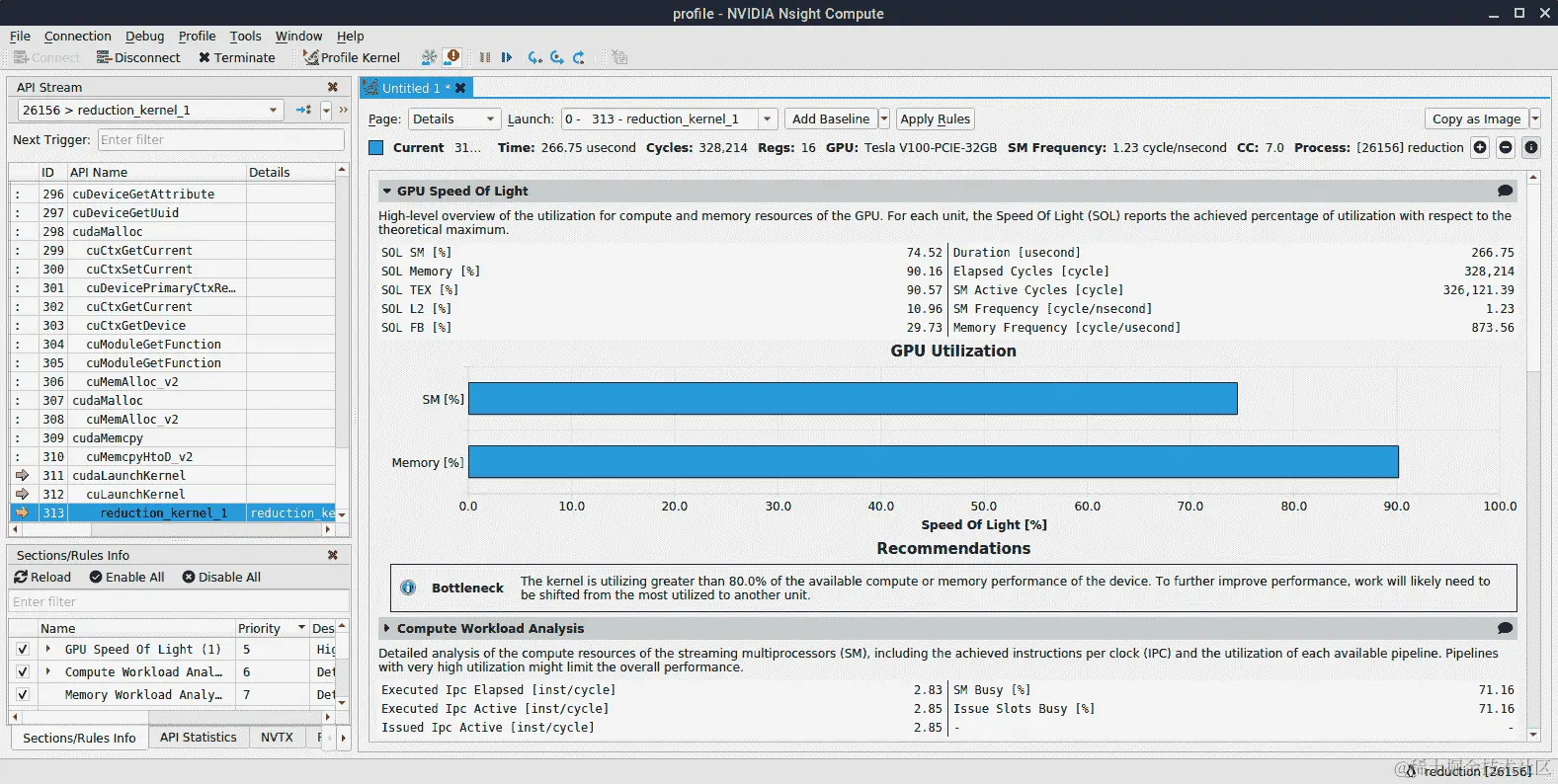This screenshot has height=784, width=1558.
Task: Click the Sections/Rules filter input field
Action: 180,601
